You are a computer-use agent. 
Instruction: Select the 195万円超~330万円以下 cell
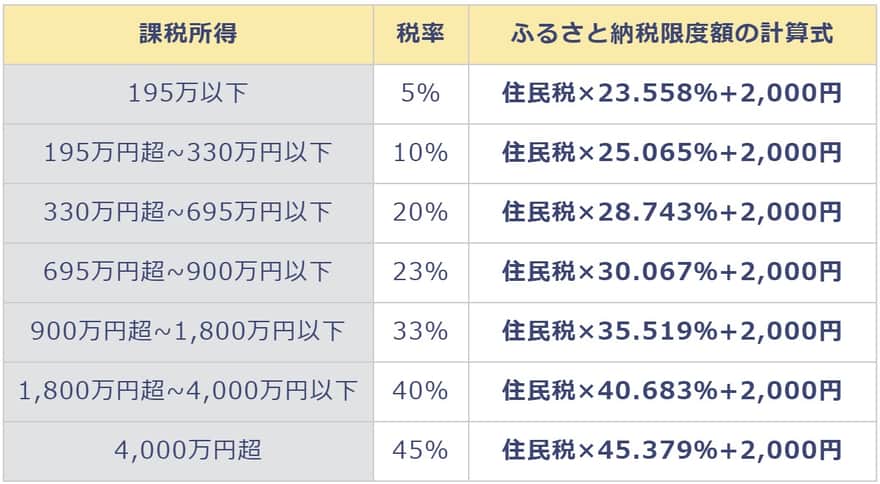tap(188, 154)
